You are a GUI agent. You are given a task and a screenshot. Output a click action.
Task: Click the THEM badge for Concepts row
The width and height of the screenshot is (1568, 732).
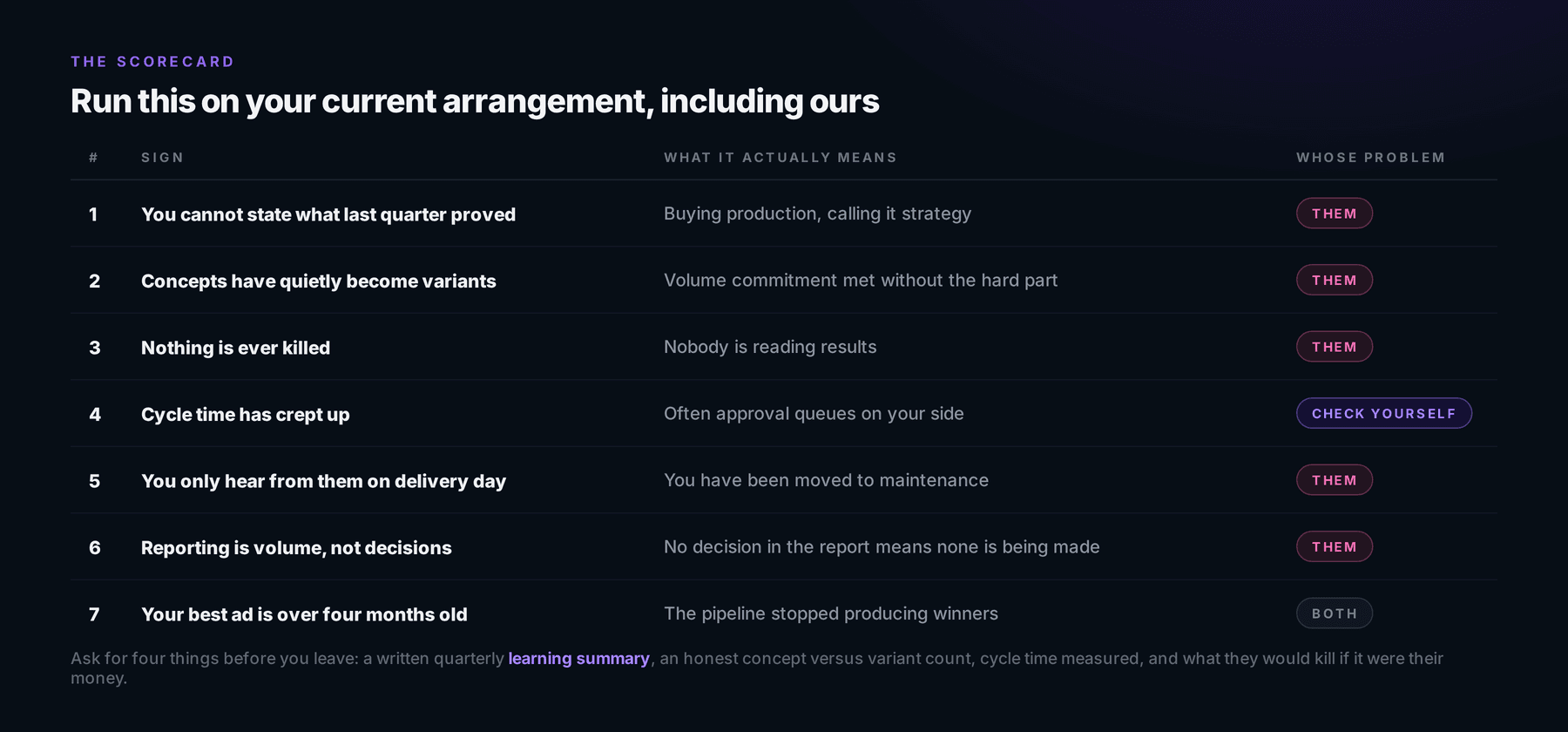pyautogui.click(x=1334, y=280)
